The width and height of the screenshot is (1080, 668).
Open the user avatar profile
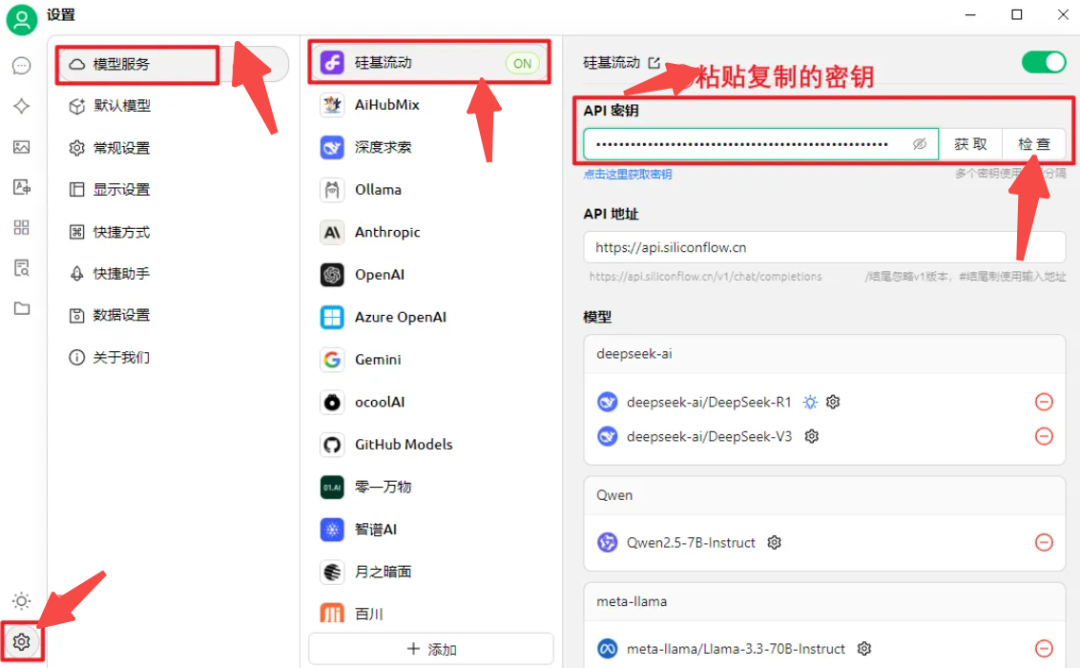click(21, 19)
